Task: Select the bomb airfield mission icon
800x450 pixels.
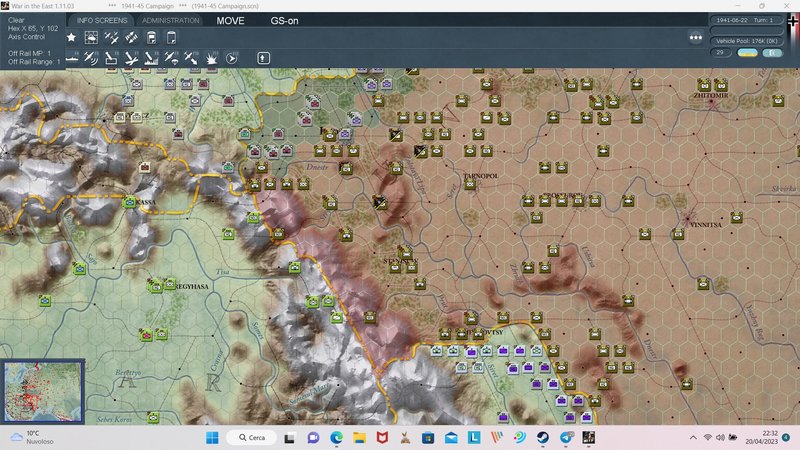Action: (131, 58)
